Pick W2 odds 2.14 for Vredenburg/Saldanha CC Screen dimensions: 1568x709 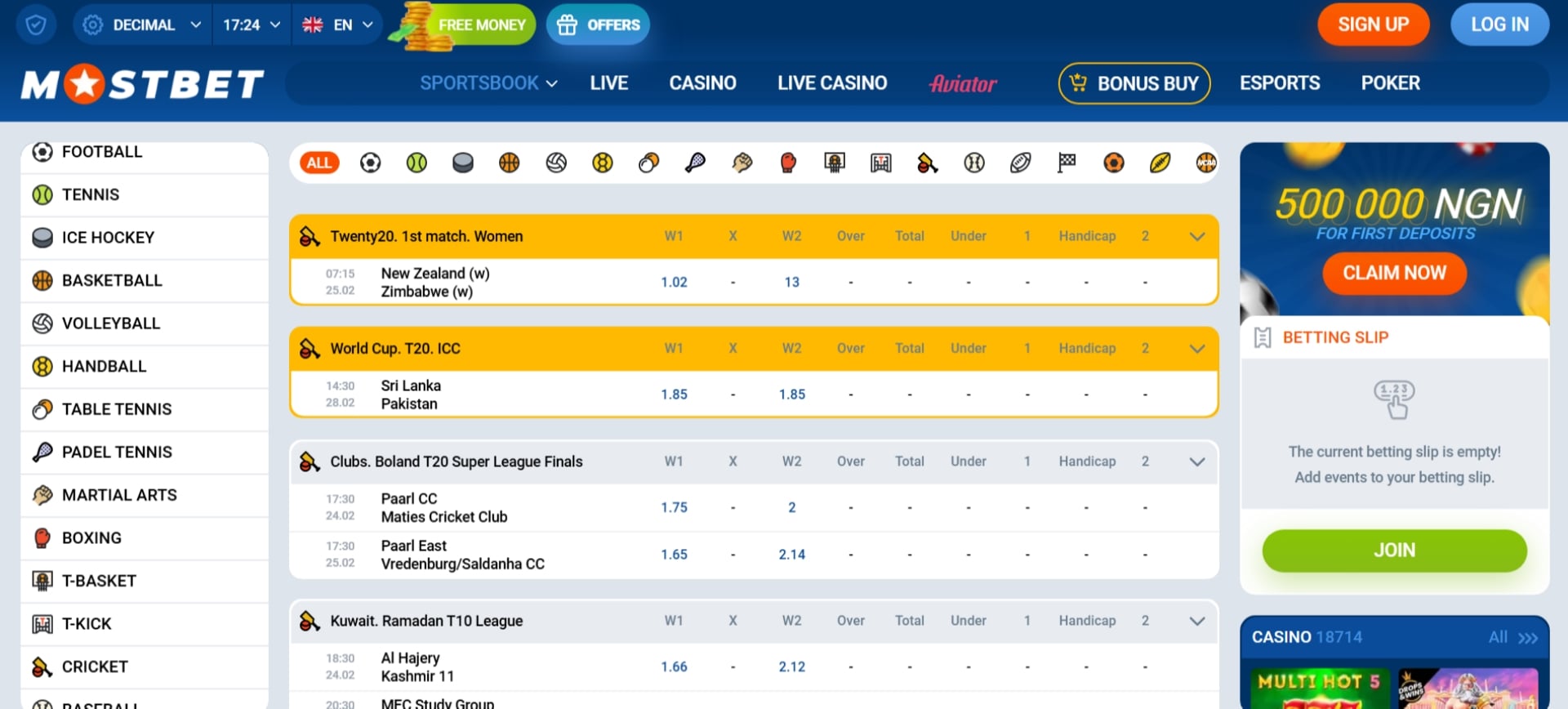pos(791,555)
